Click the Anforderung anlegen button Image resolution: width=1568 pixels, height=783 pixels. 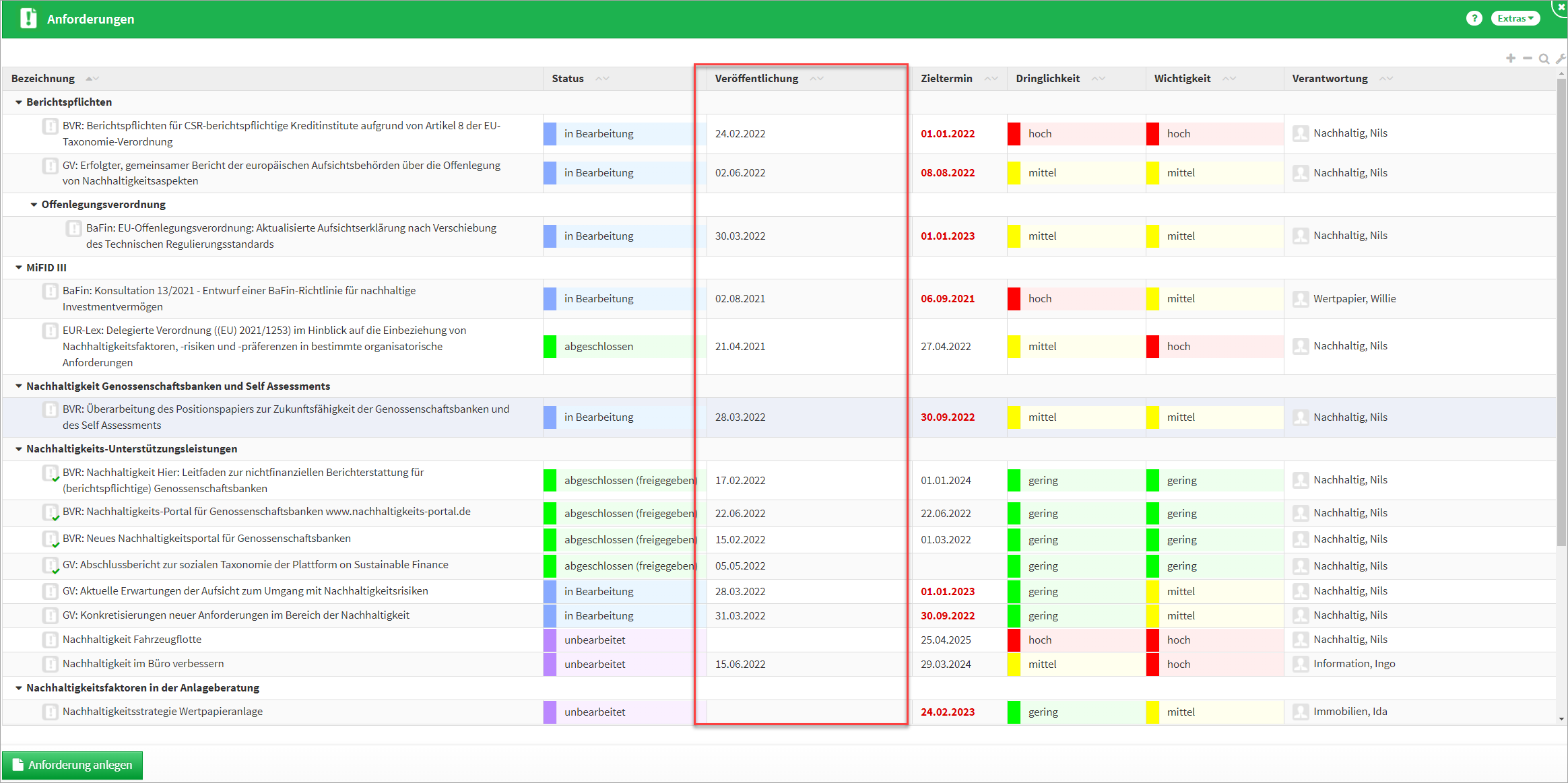[73, 765]
